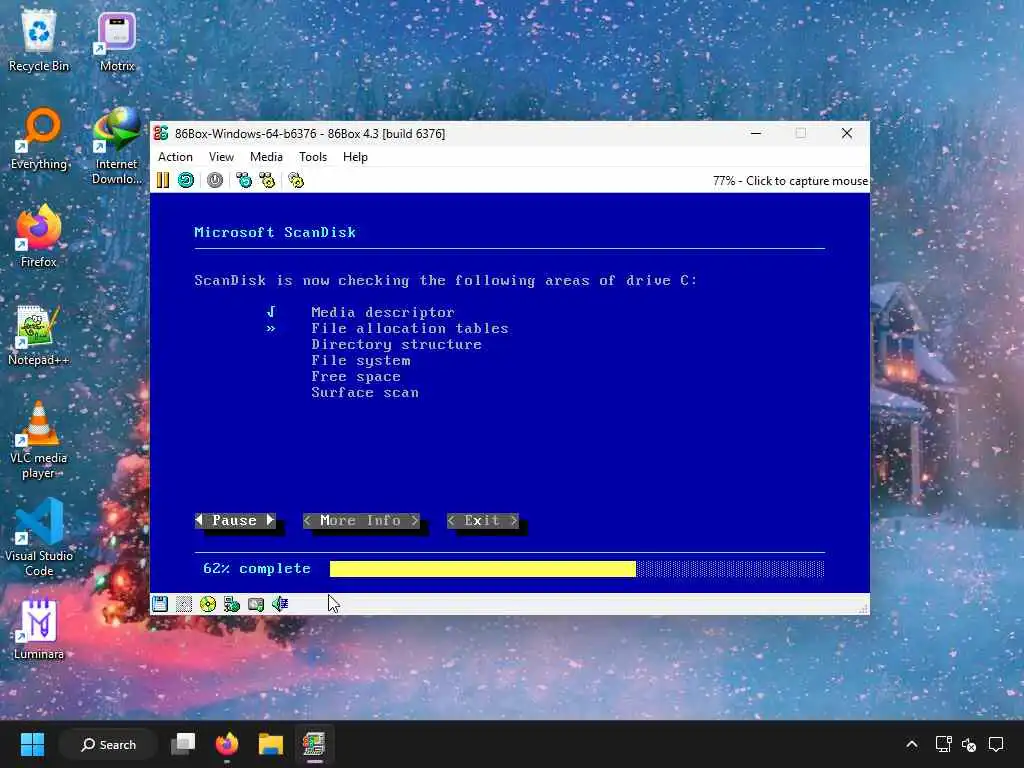Select the Luminara desktop shortcut
The width and height of the screenshot is (1024, 768).
[x=39, y=629]
